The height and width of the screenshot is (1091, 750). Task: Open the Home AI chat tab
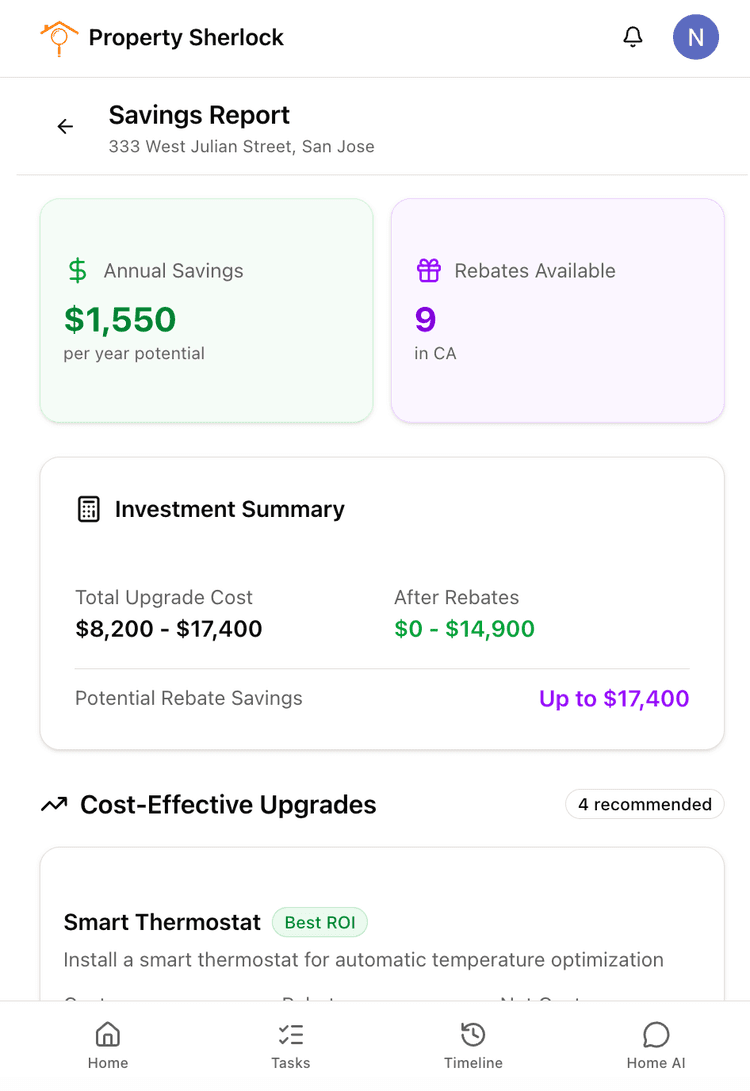pos(656,1045)
